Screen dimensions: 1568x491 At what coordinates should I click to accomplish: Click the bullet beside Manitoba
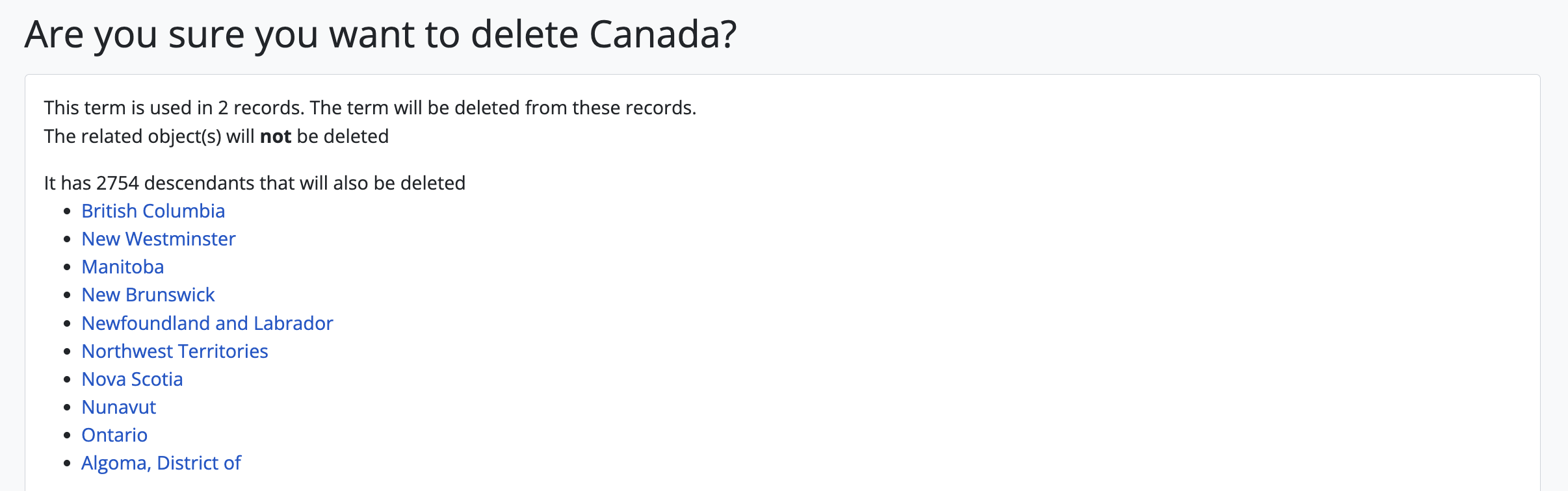point(67,268)
